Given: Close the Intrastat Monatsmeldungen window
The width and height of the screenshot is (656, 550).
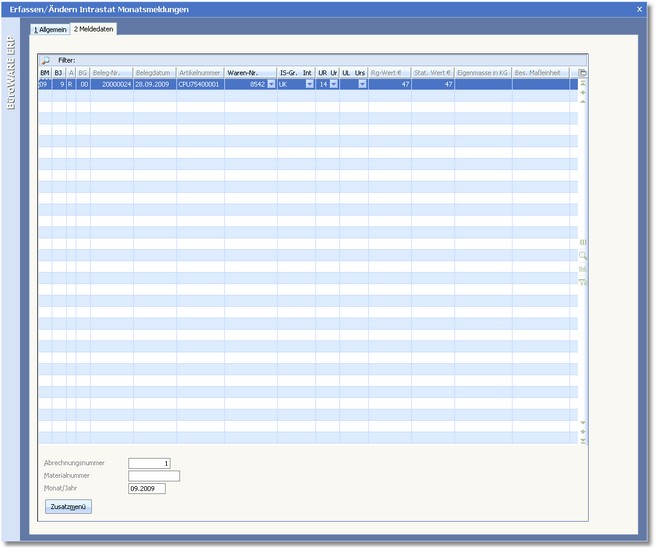Looking at the screenshot, I should coord(640,9).
